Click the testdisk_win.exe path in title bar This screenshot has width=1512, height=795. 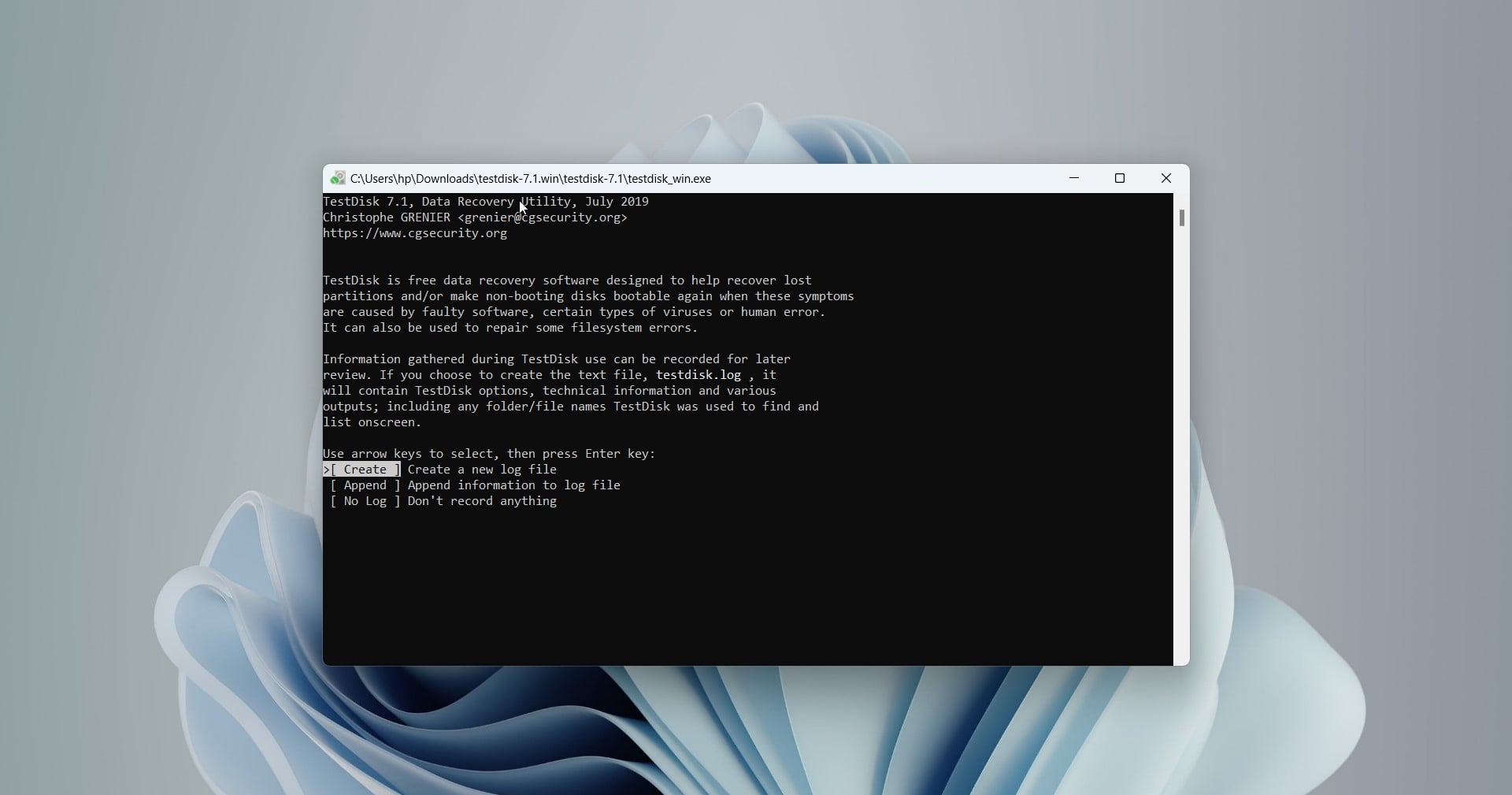click(x=530, y=179)
